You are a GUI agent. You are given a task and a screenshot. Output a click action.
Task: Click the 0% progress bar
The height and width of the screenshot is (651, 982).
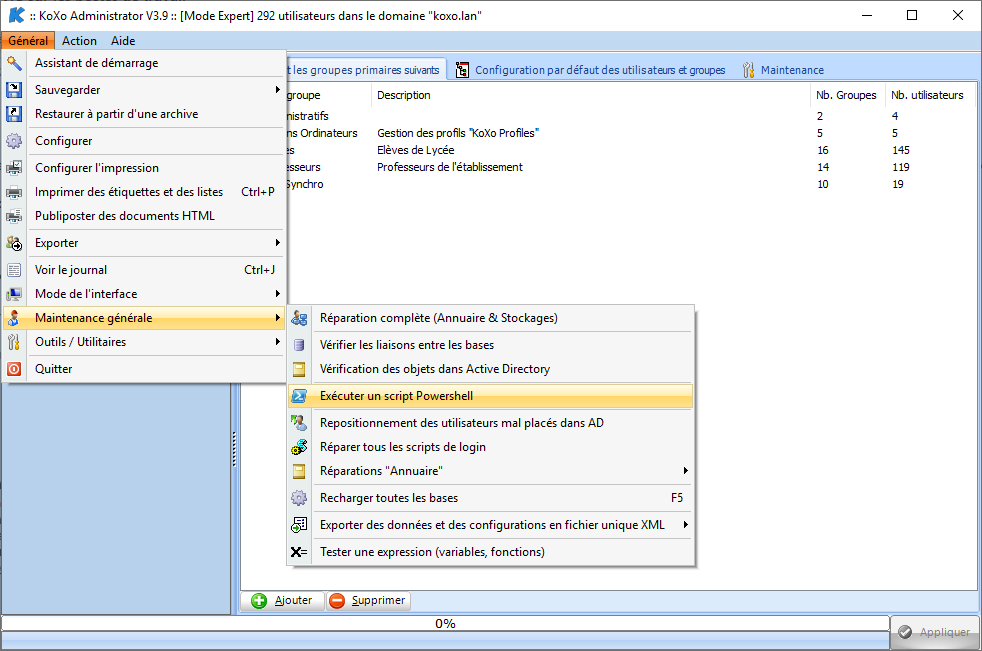click(445, 623)
